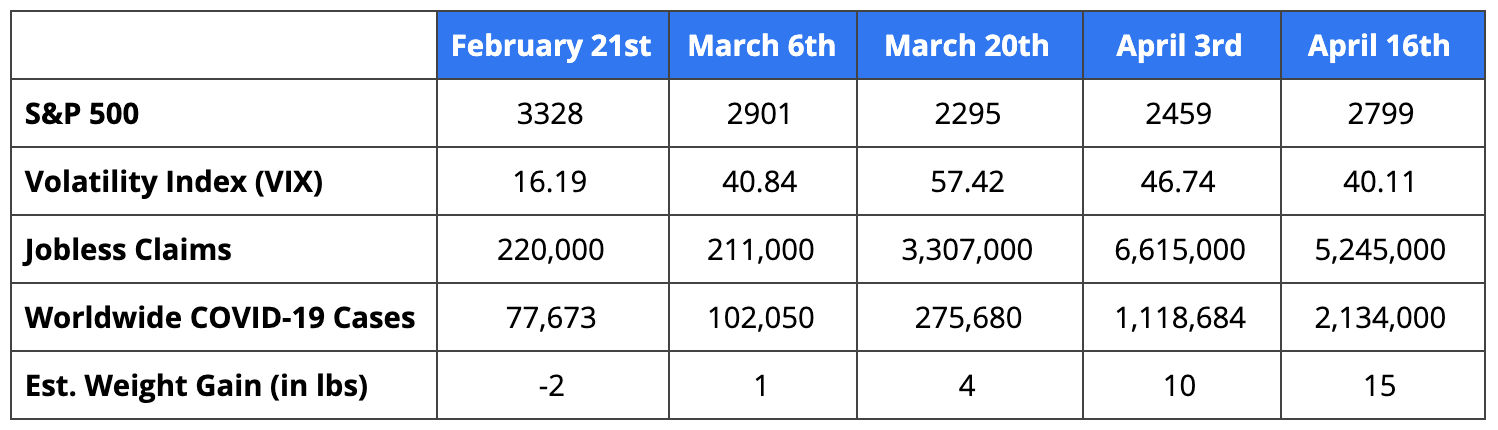Click the S&P 500 value 3328
This screenshot has width=1498, height=430.
551,114
